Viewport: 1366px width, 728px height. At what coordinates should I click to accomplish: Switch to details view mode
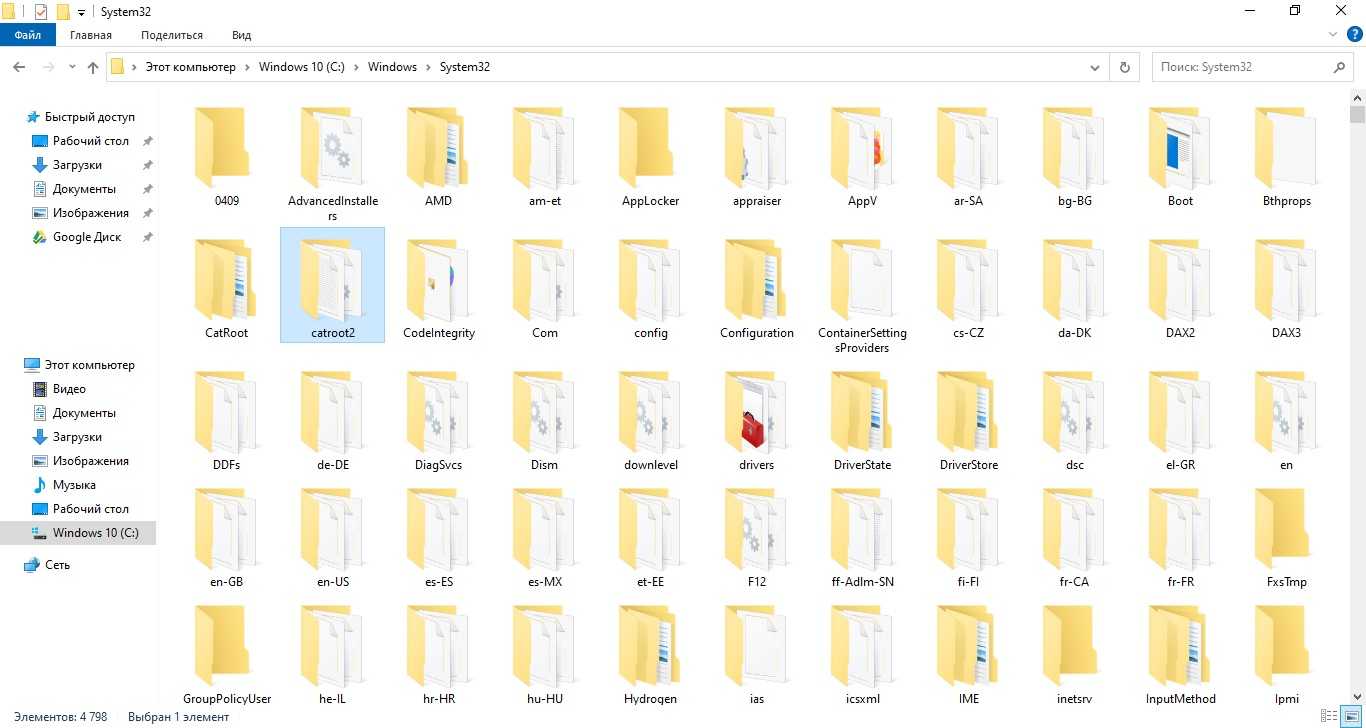pyautogui.click(x=1329, y=716)
